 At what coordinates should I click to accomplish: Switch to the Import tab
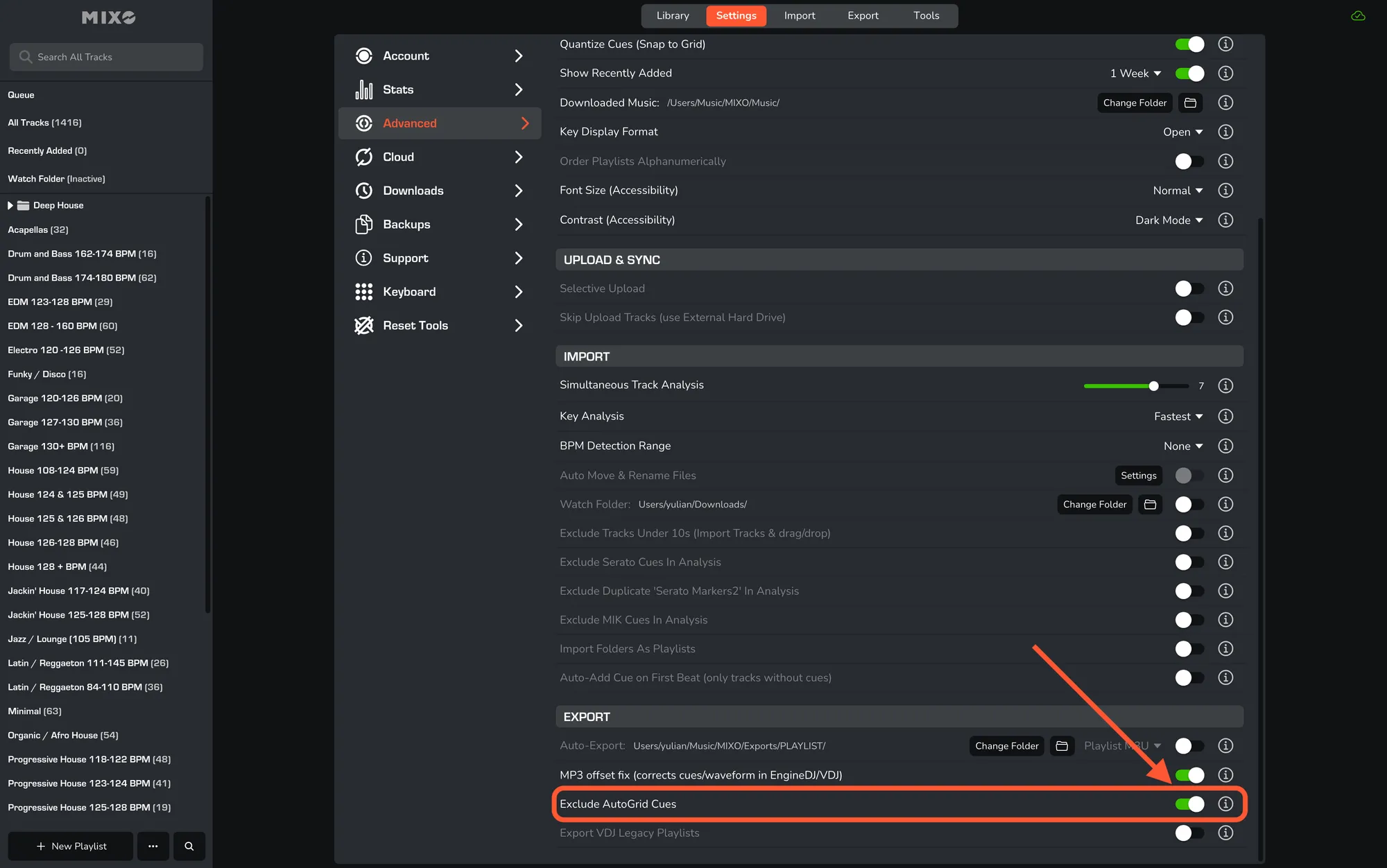click(800, 15)
